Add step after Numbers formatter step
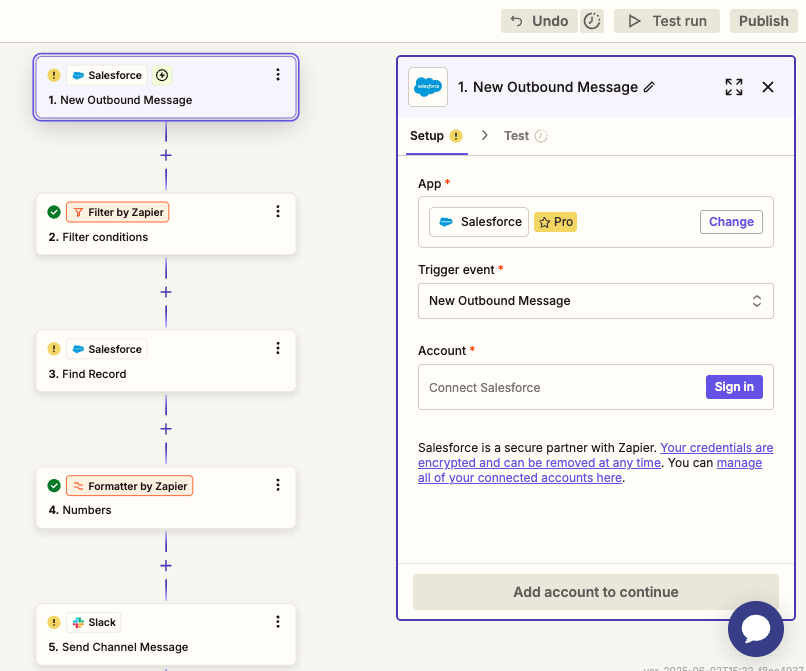806x671 pixels. pyautogui.click(x=166, y=566)
